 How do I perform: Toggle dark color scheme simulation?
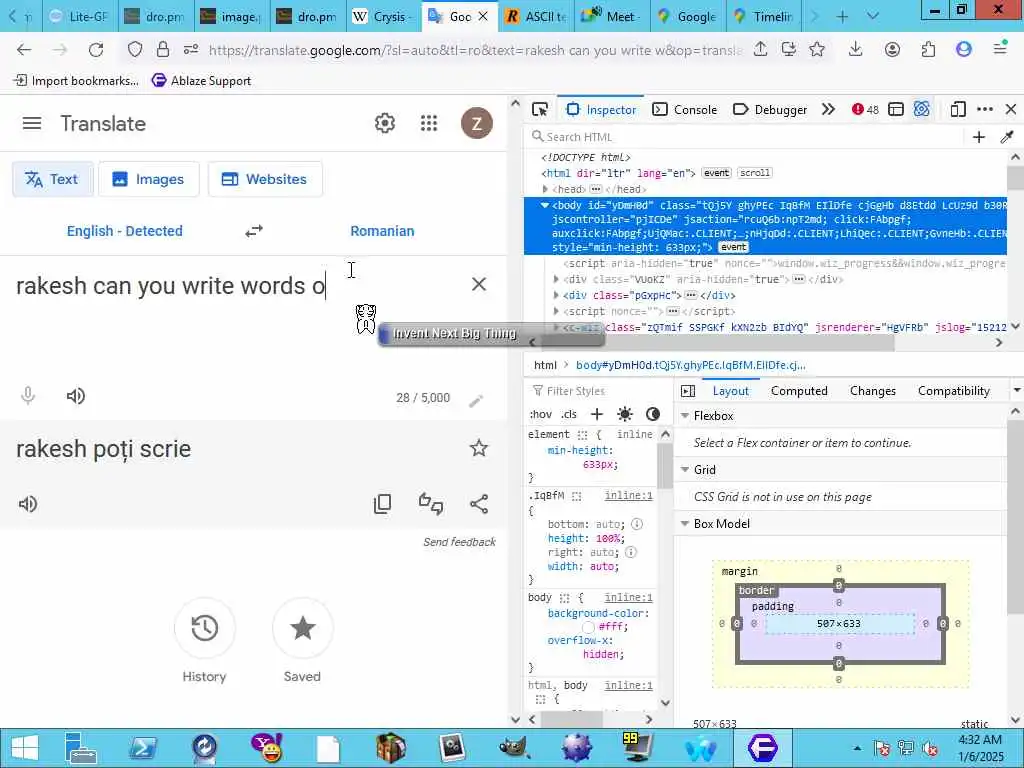pos(652,414)
